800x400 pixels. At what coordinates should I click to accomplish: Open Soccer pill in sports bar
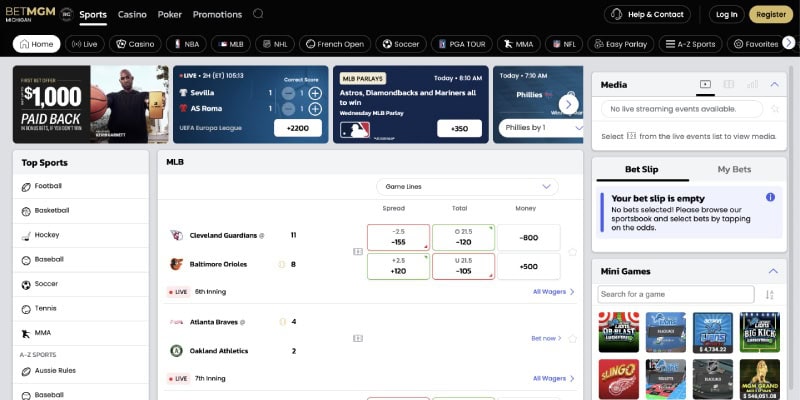pos(401,44)
